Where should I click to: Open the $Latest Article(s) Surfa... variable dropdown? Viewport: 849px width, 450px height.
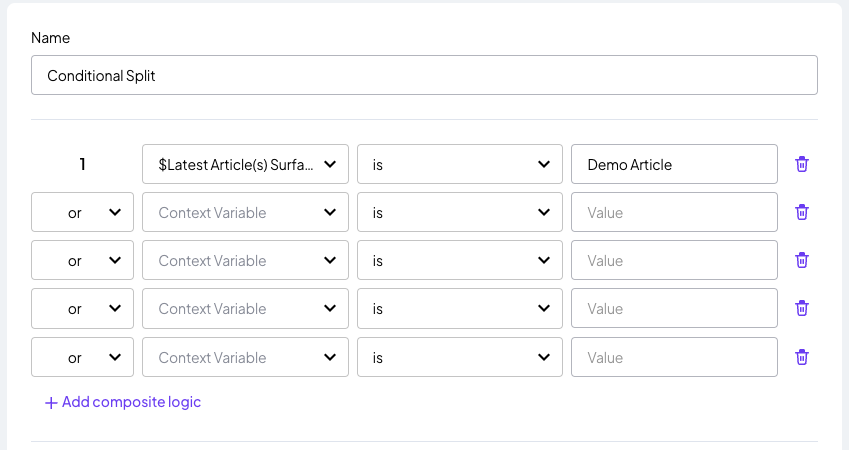pyautogui.click(x=245, y=164)
